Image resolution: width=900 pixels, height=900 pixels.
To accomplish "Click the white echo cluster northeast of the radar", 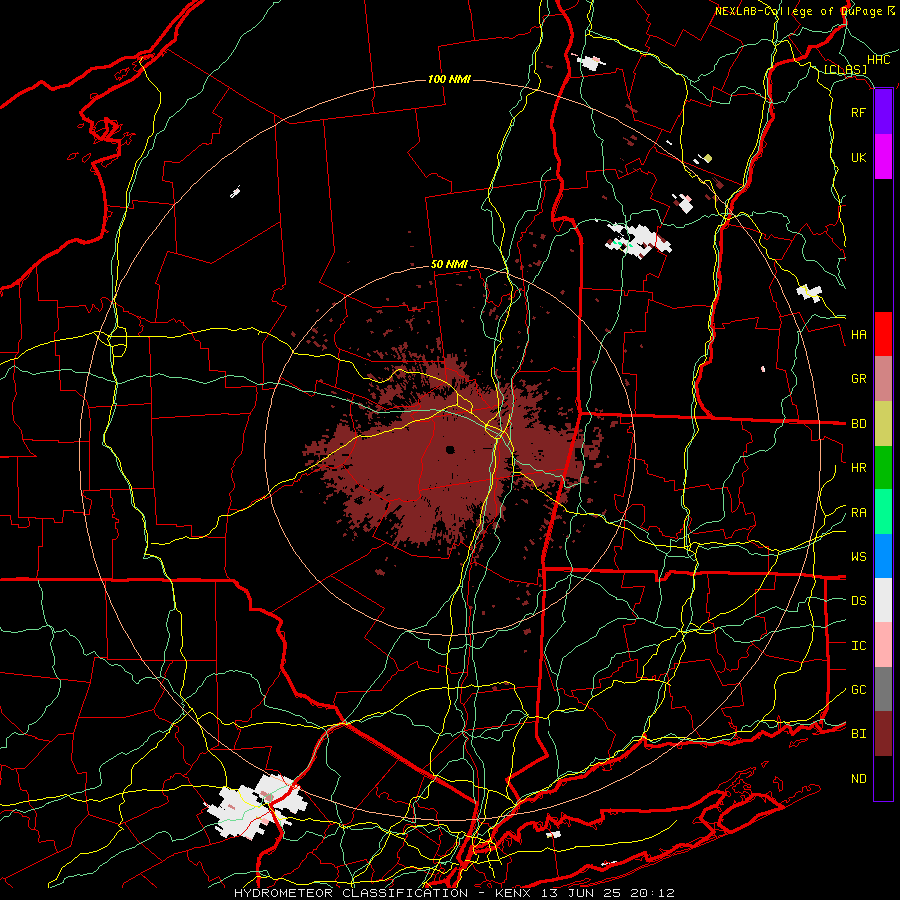I will [x=638, y=239].
